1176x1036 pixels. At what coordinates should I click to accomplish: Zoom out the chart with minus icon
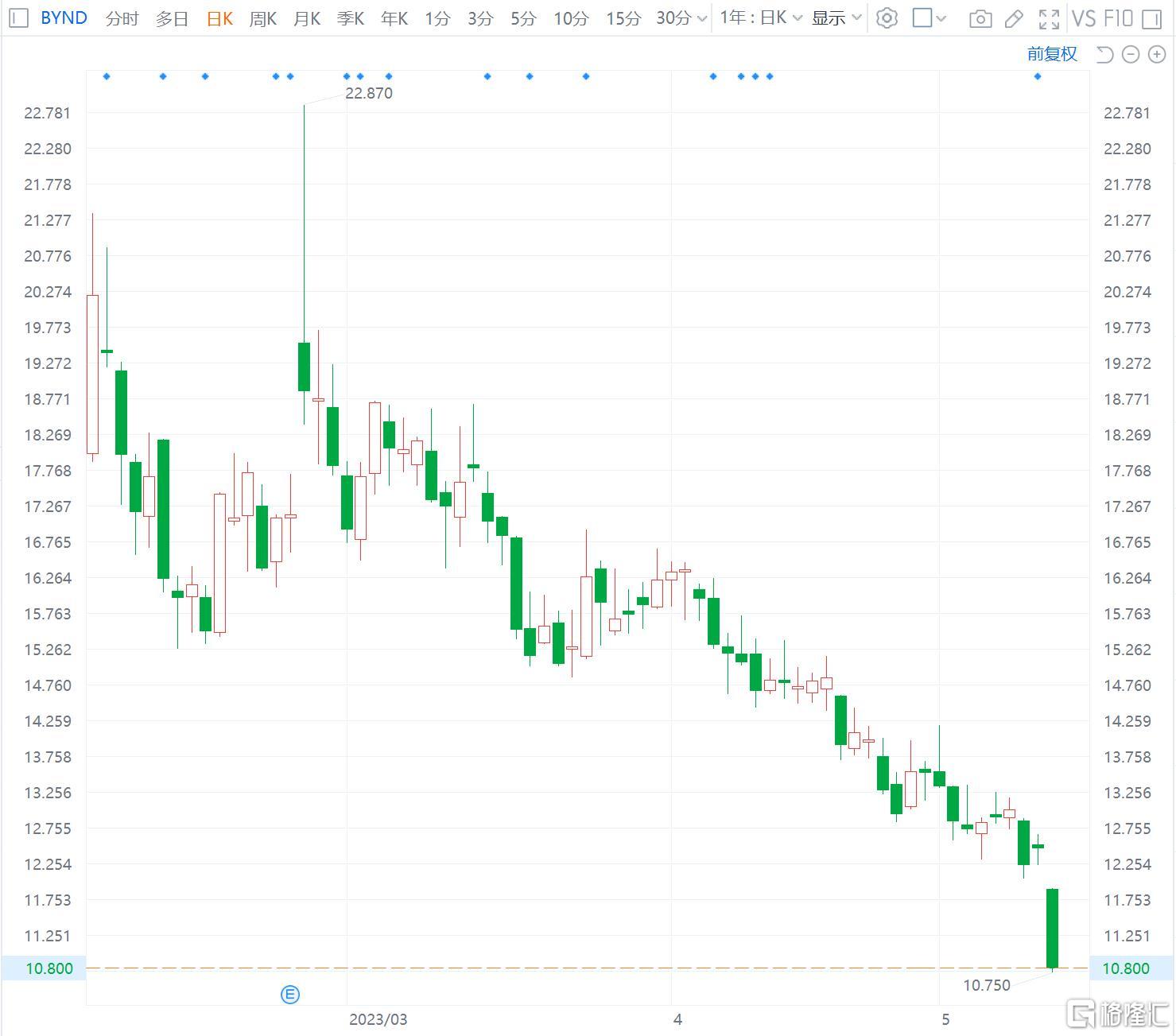coord(1131,54)
